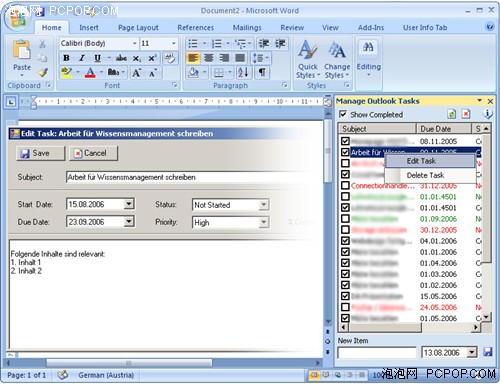
Task: Open the Change Styles menu
Action: click(337, 59)
